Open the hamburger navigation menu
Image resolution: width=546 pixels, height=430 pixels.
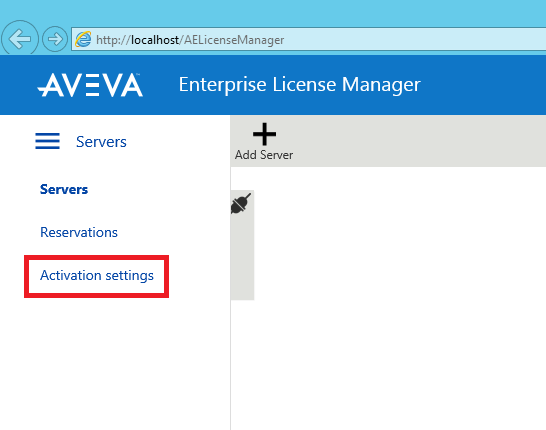click(47, 141)
